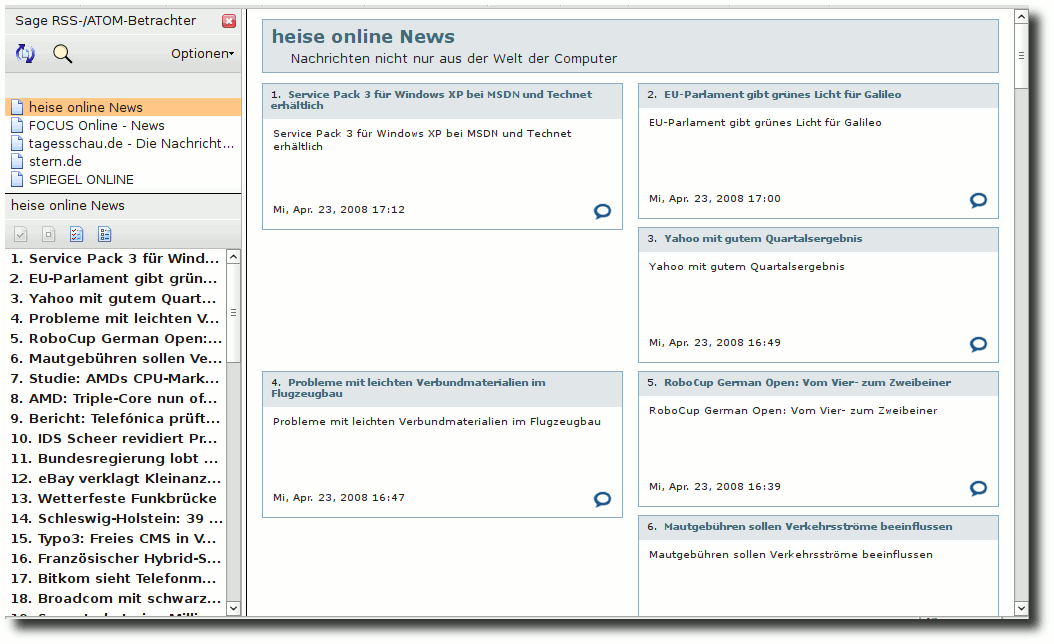The width and height of the screenshot is (1054, 644).
Task: Open comment bubble for Service Pack 3 article
Action: click(x=602, y=211)
